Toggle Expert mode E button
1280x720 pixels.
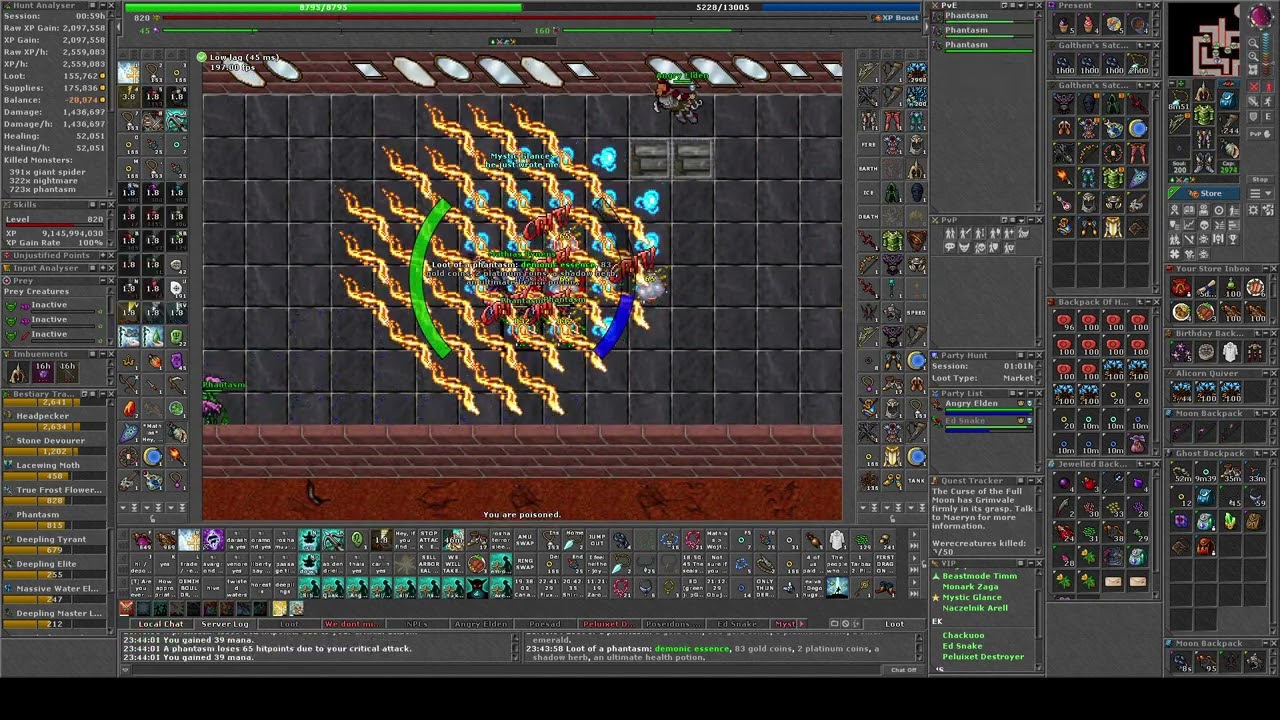1268,117
